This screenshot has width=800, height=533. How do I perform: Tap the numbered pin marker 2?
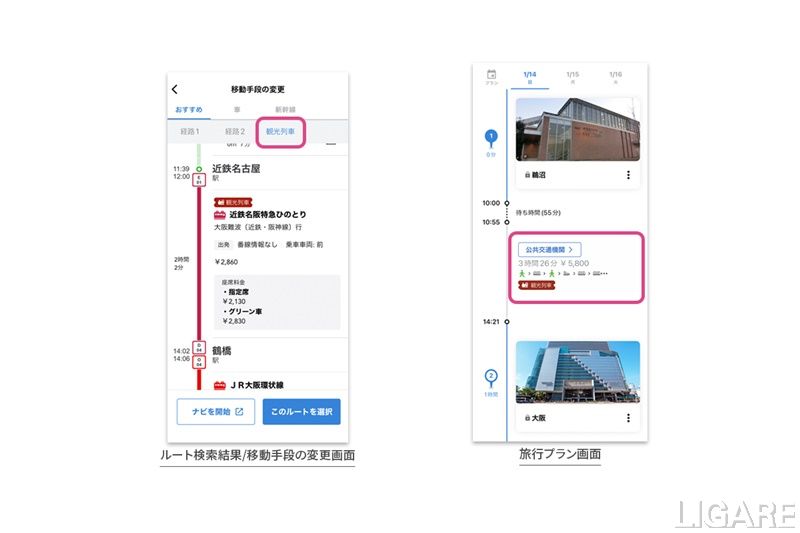point(491,378)
